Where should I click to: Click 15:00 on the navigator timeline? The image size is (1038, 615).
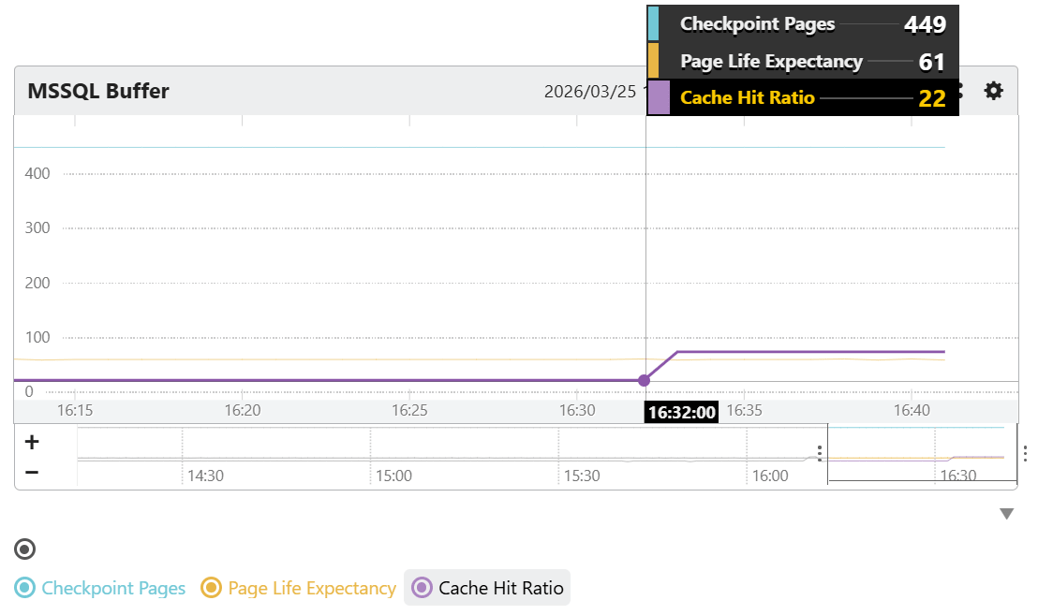pos(393,476)
